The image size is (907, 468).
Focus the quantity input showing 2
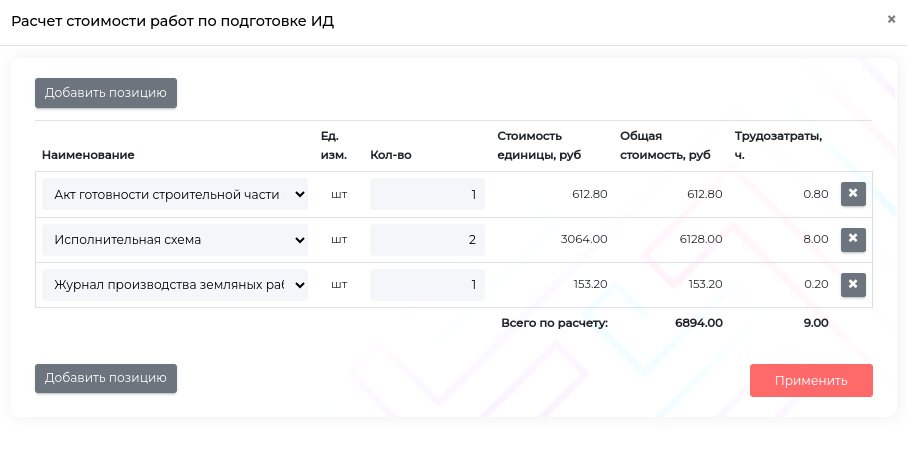click(427, 240)
